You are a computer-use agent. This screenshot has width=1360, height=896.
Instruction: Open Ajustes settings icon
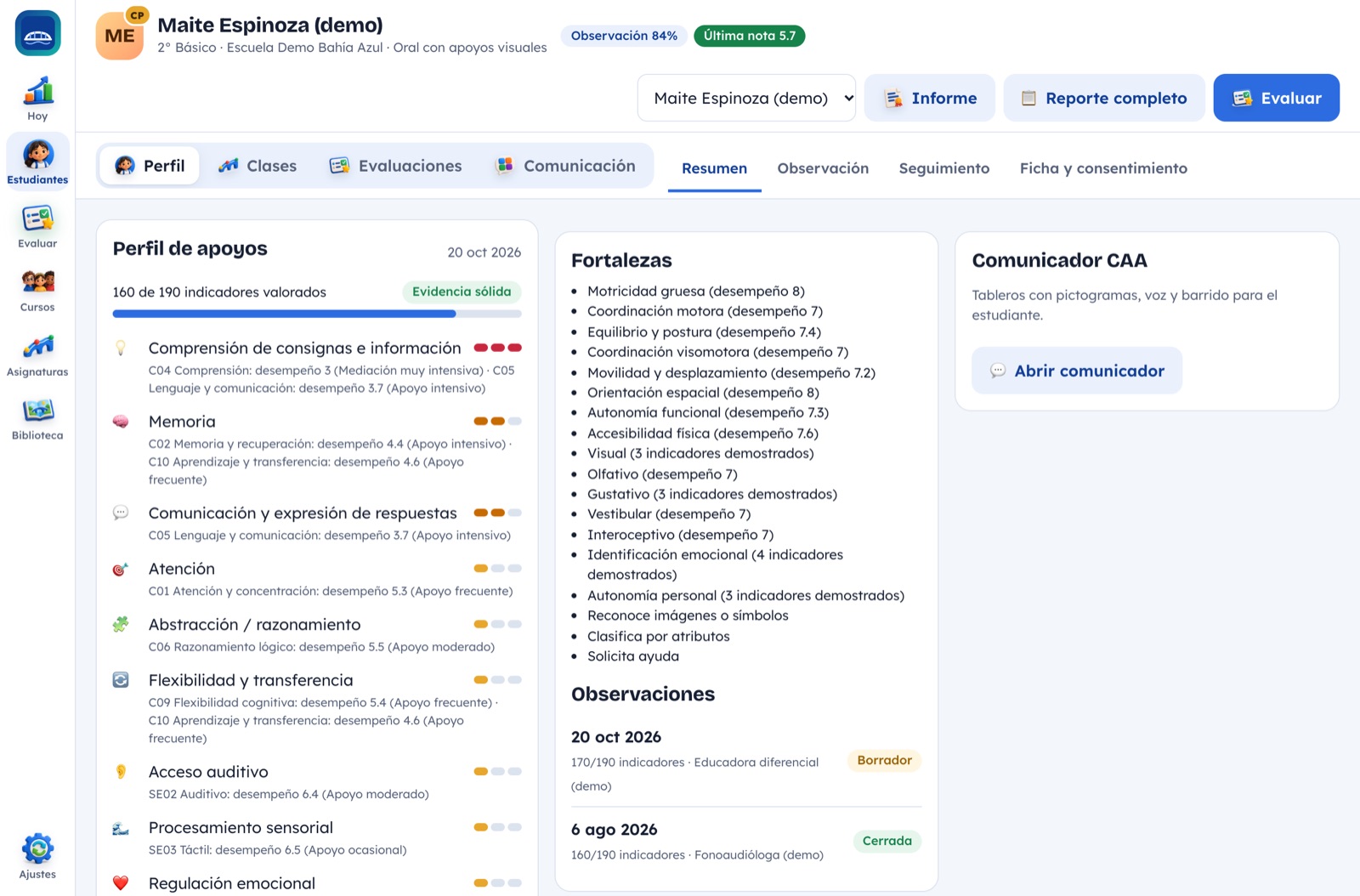tap(37, 857)
